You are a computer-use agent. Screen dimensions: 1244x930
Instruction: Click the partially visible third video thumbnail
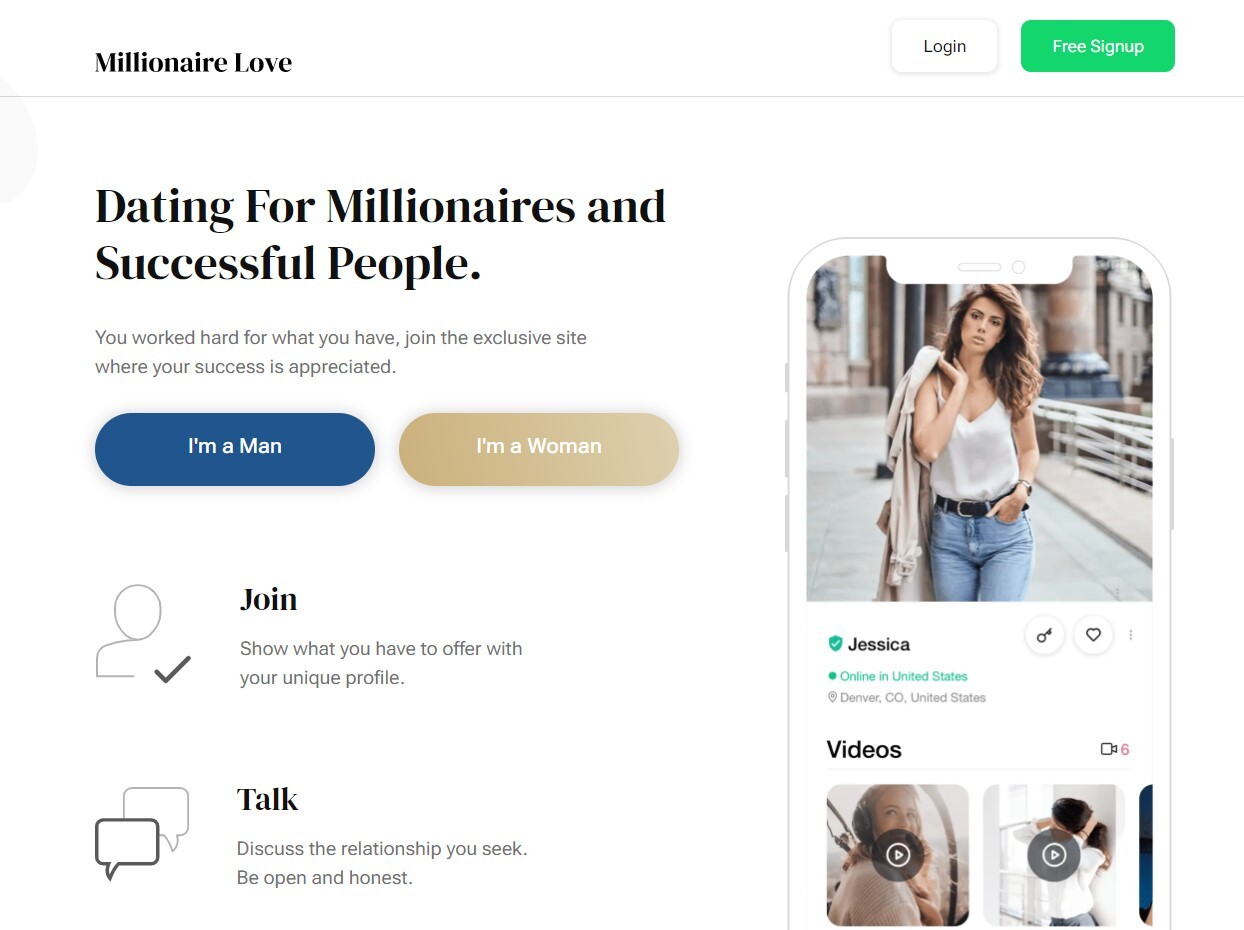click(1145, 855)
